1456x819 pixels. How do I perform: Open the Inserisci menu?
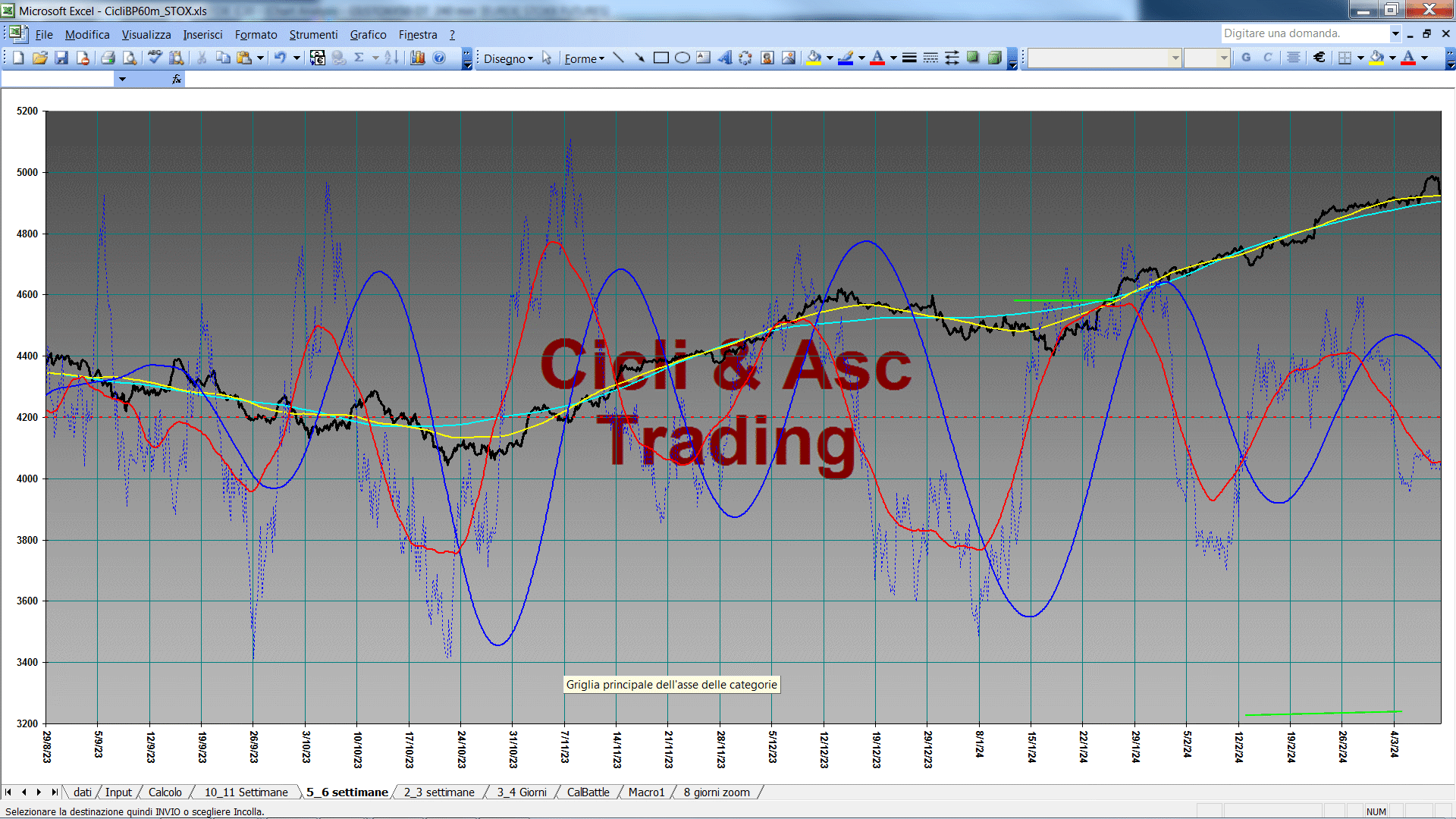[x=202, y=35]
